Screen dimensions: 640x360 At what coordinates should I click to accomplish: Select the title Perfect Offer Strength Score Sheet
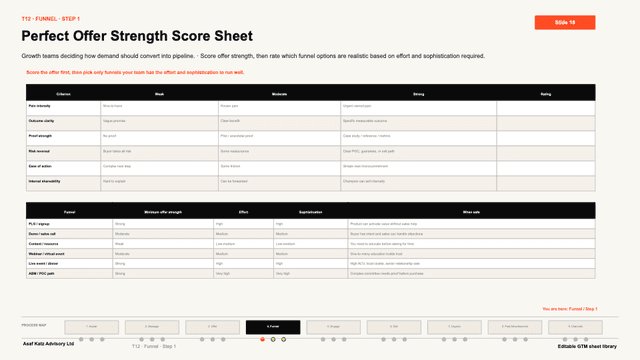pos(137,36)
